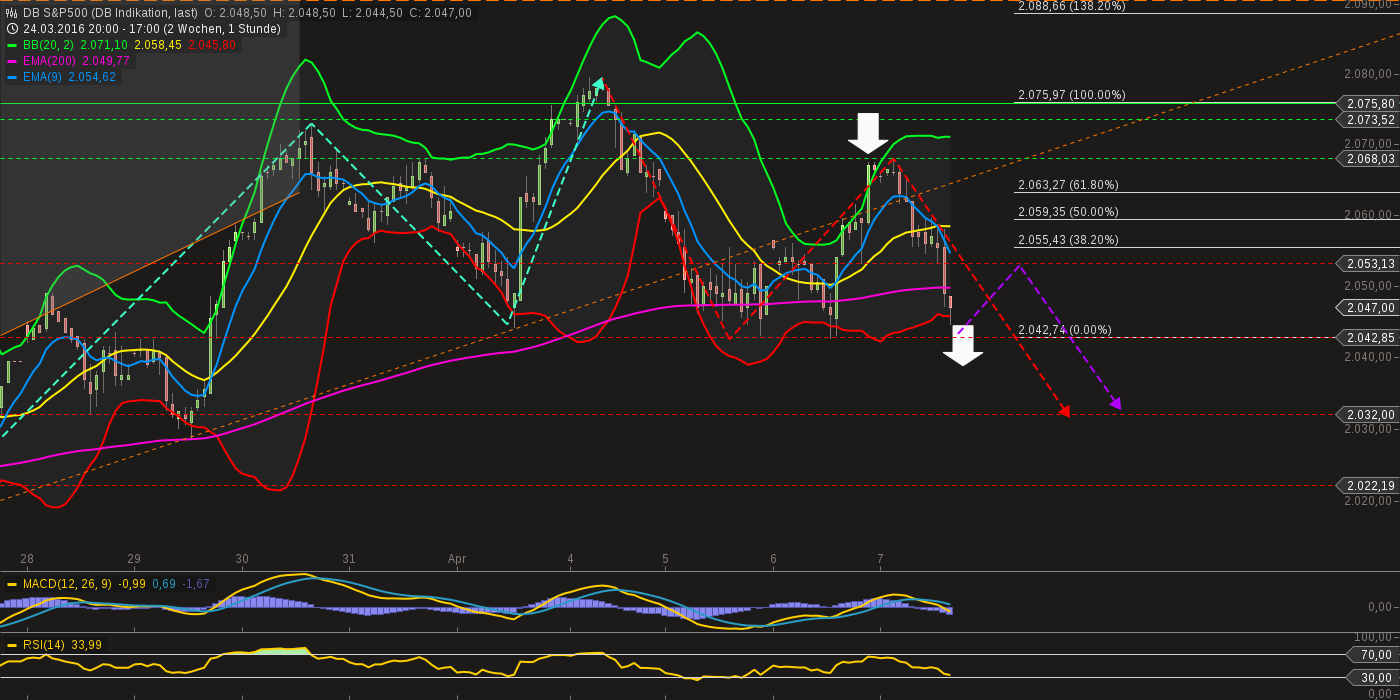Click the Apr month label on the time axis
This screenshot has height=700, width=1400.
point(457,559)
